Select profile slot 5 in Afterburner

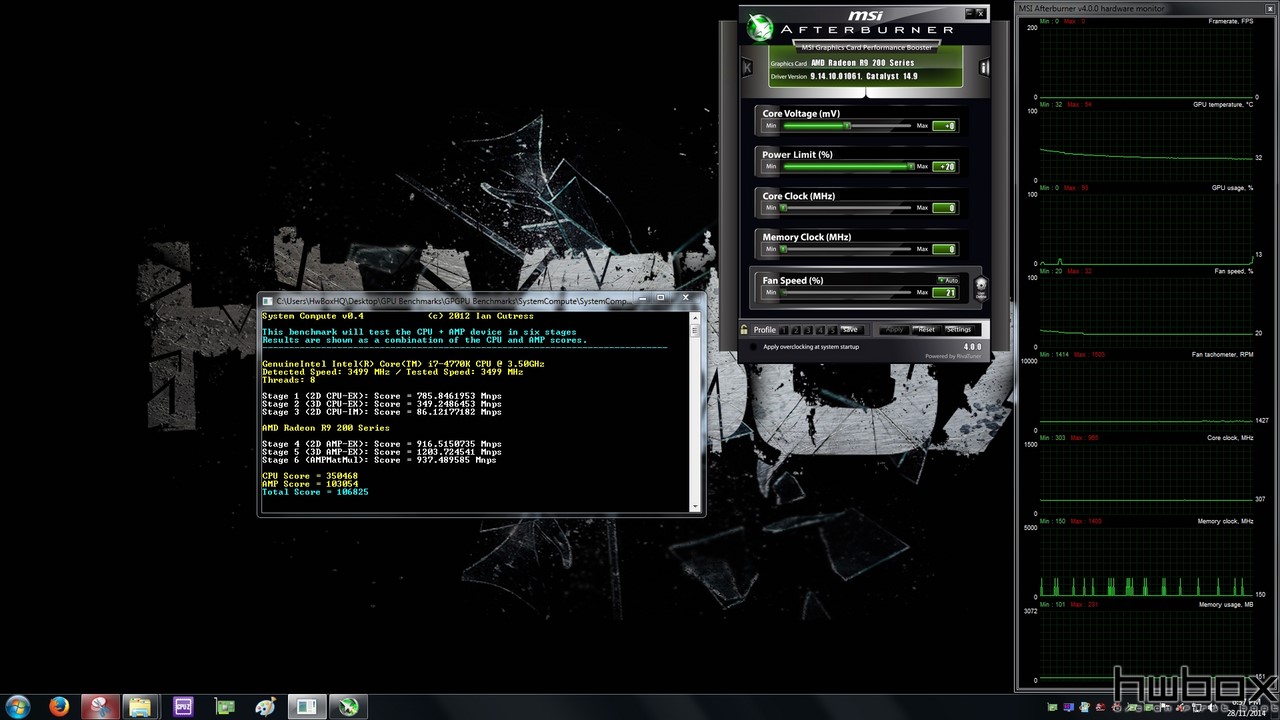832,330
